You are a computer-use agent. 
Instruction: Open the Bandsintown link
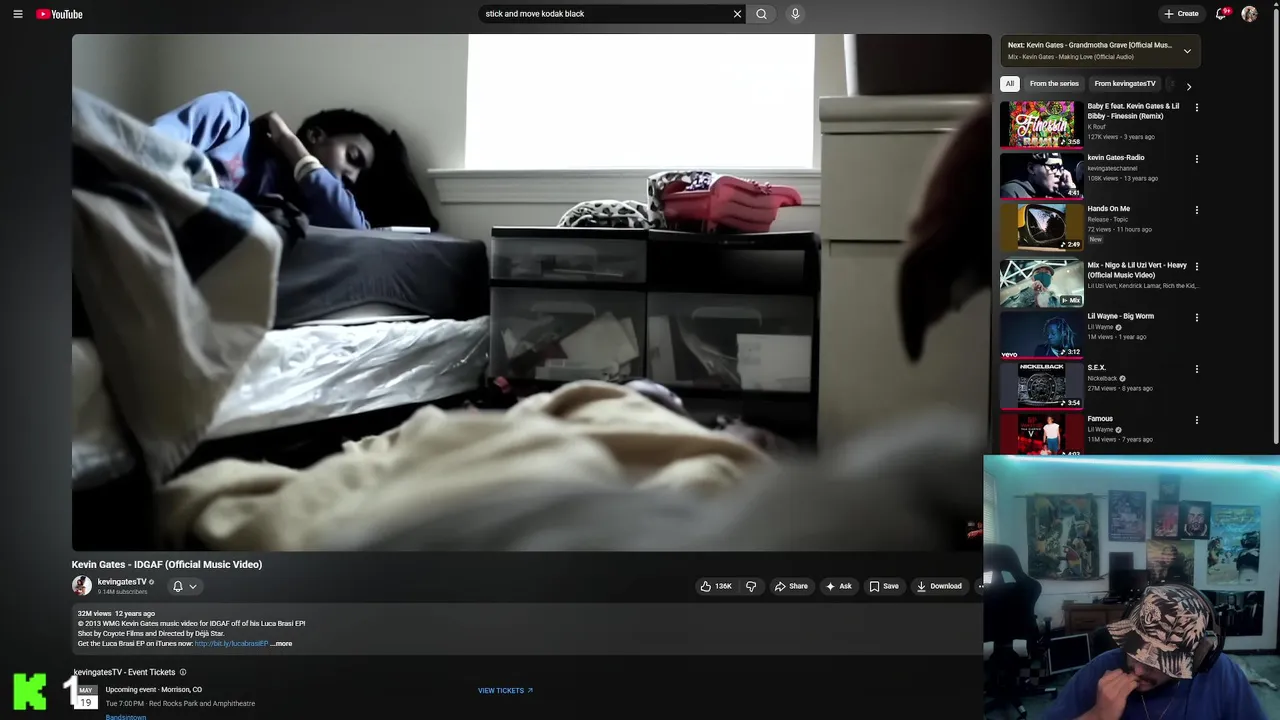click(x=126, y=717)
